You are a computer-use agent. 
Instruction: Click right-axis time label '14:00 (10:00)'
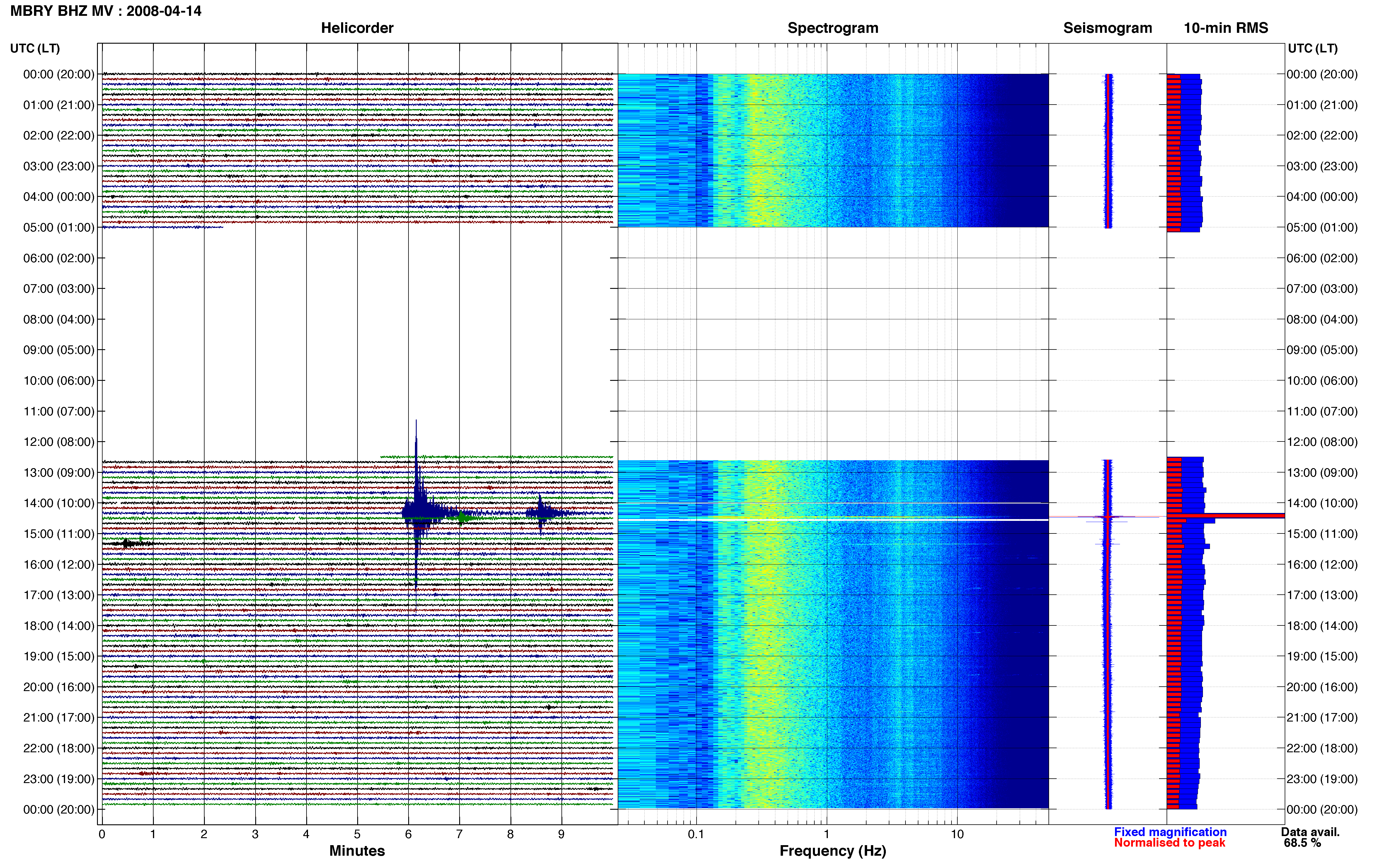1322,504
